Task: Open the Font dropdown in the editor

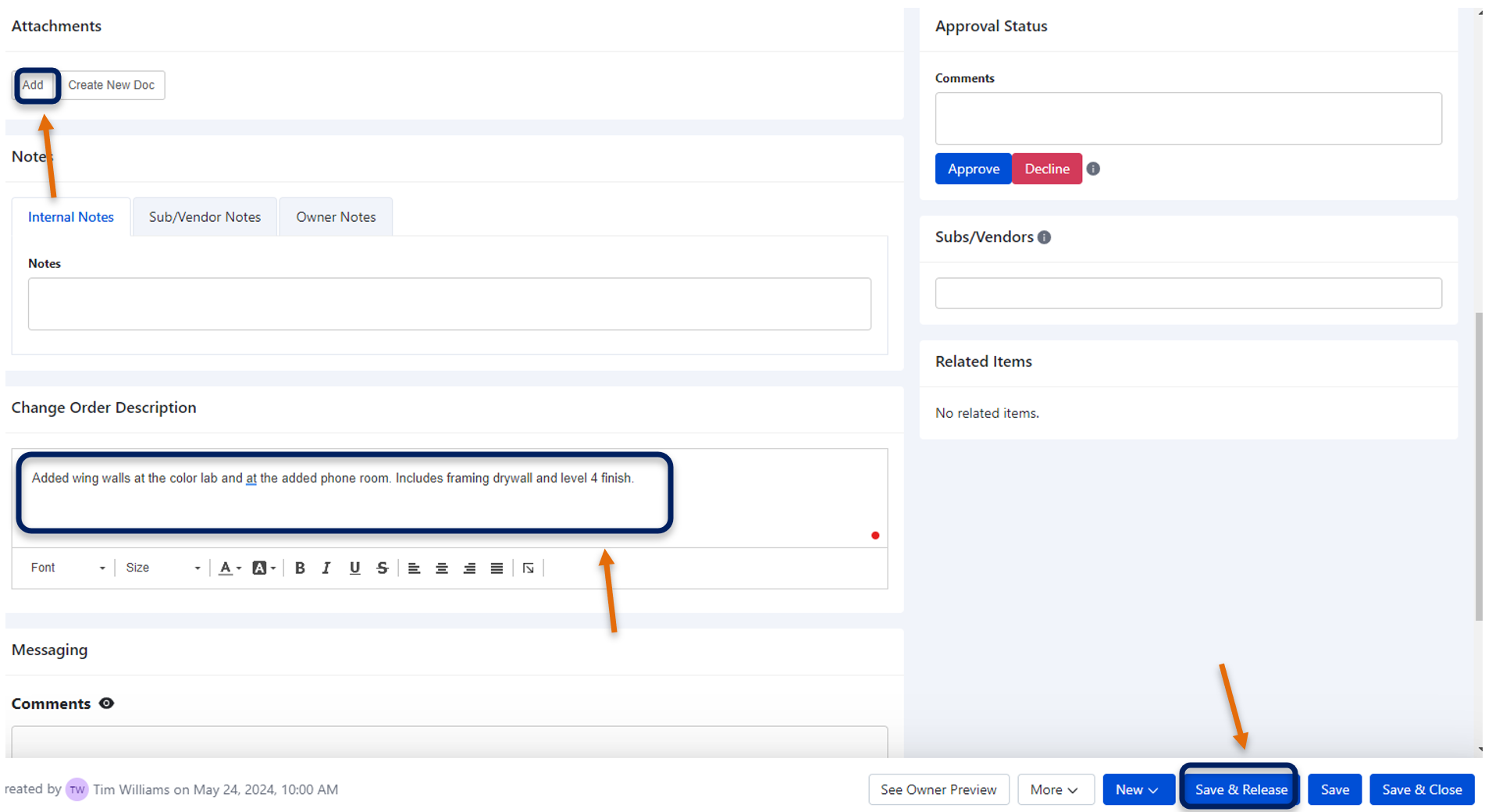Action: tap(66, 568)
